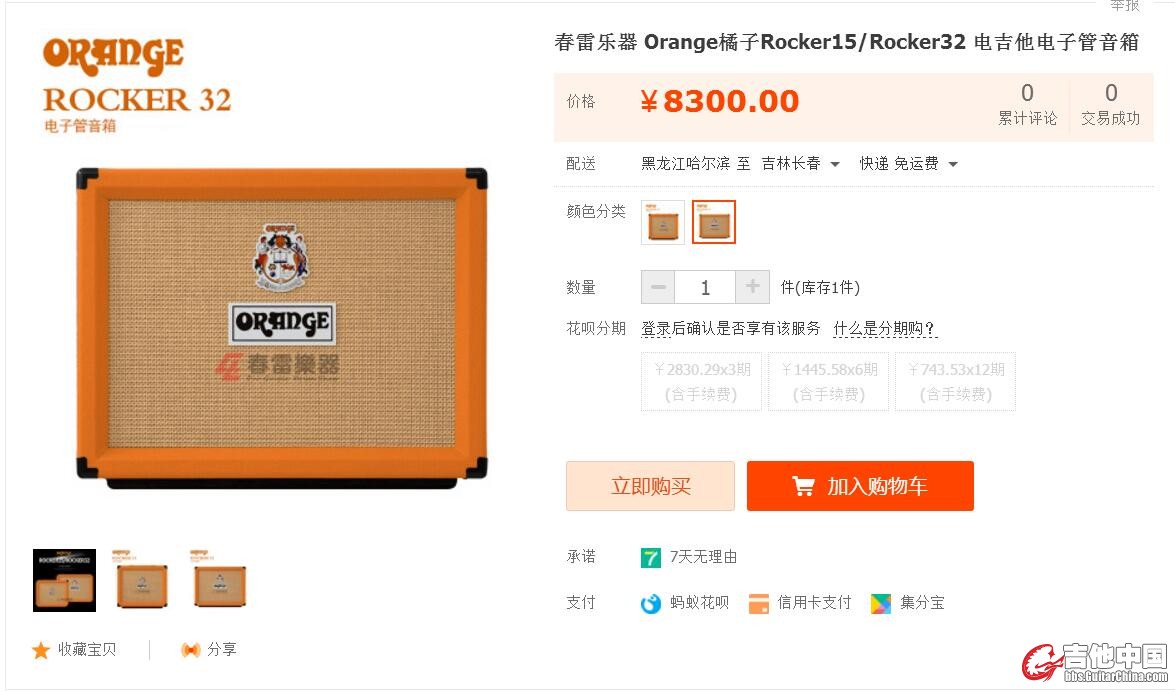Click the shopping cart icon

point(803,487)
